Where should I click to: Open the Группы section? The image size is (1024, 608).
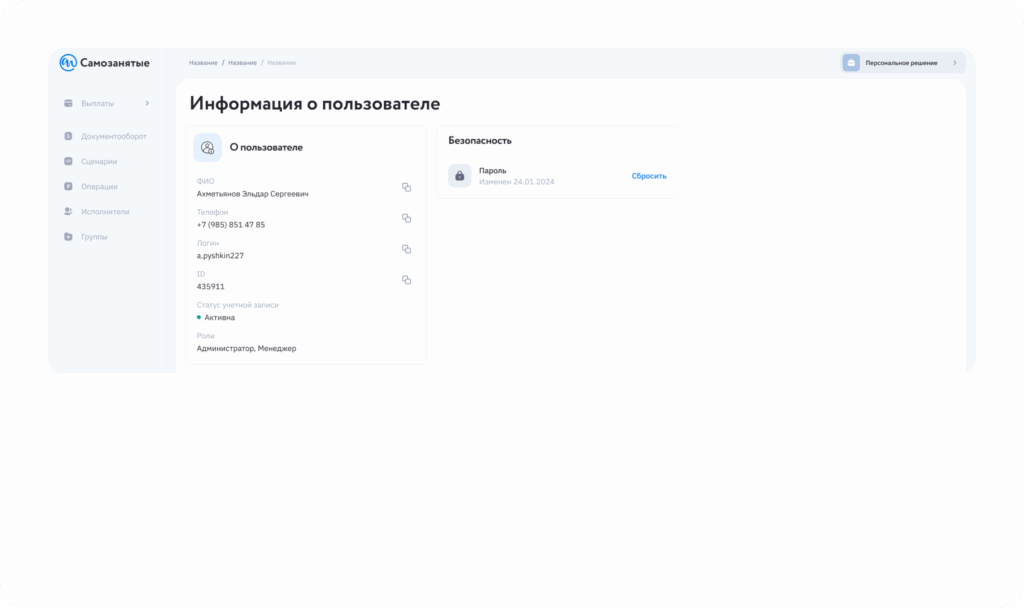(x=94, y=237)
